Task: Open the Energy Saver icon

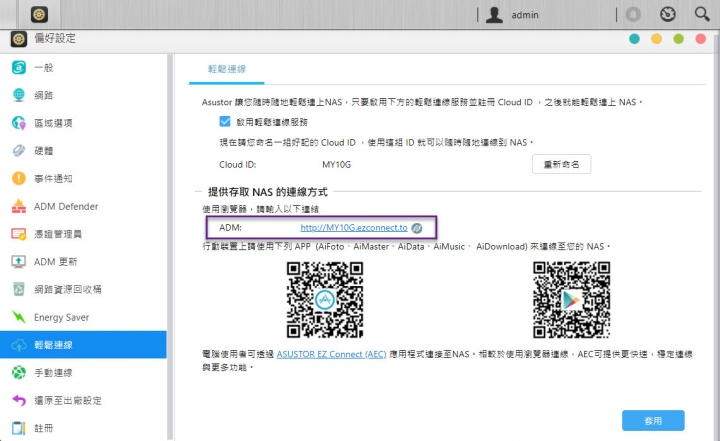Action: (x=19, y=317)
